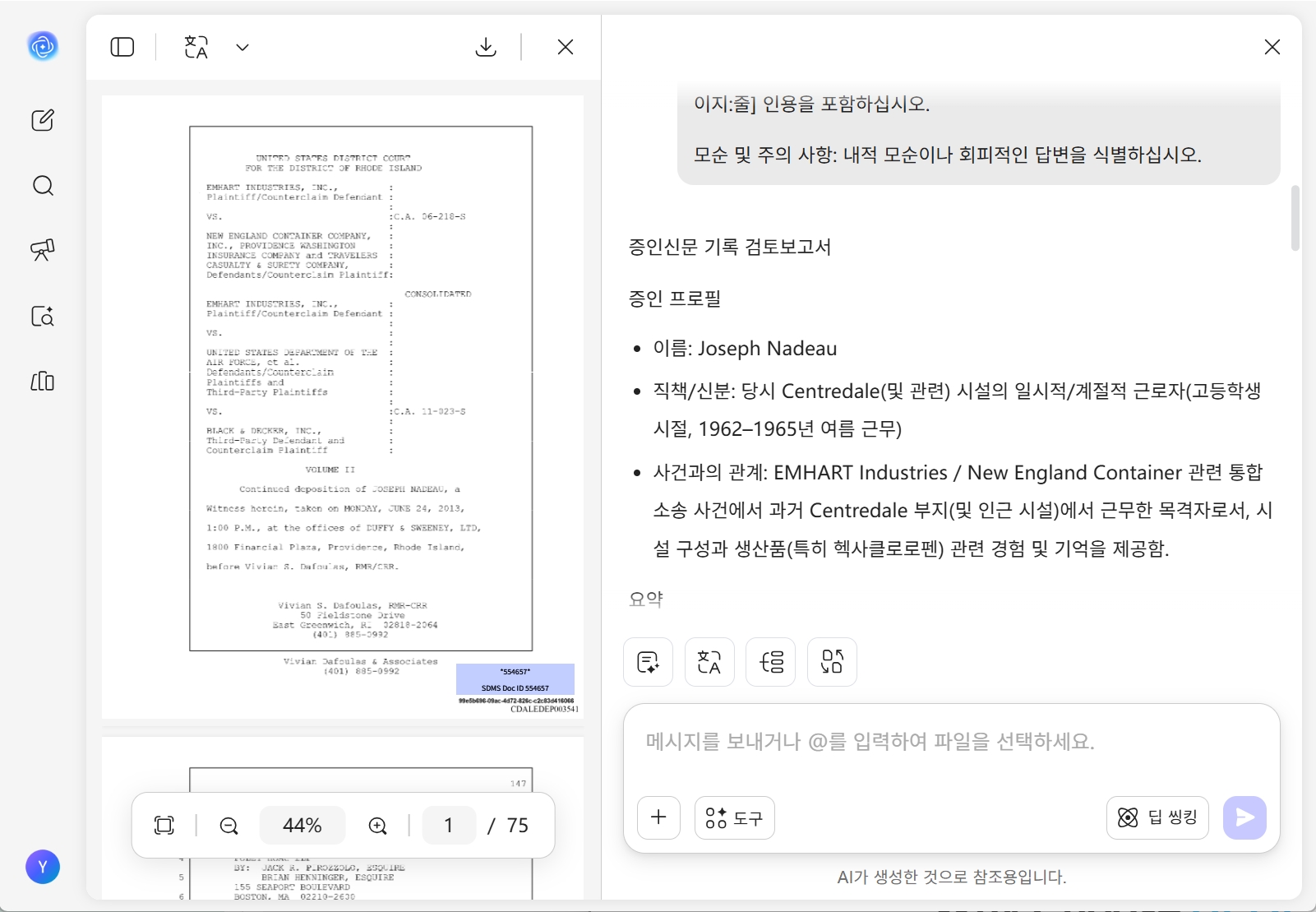Screen dimensions: 1316x912
Task: Click the total page count 75
Action: [x=518, y=826]
